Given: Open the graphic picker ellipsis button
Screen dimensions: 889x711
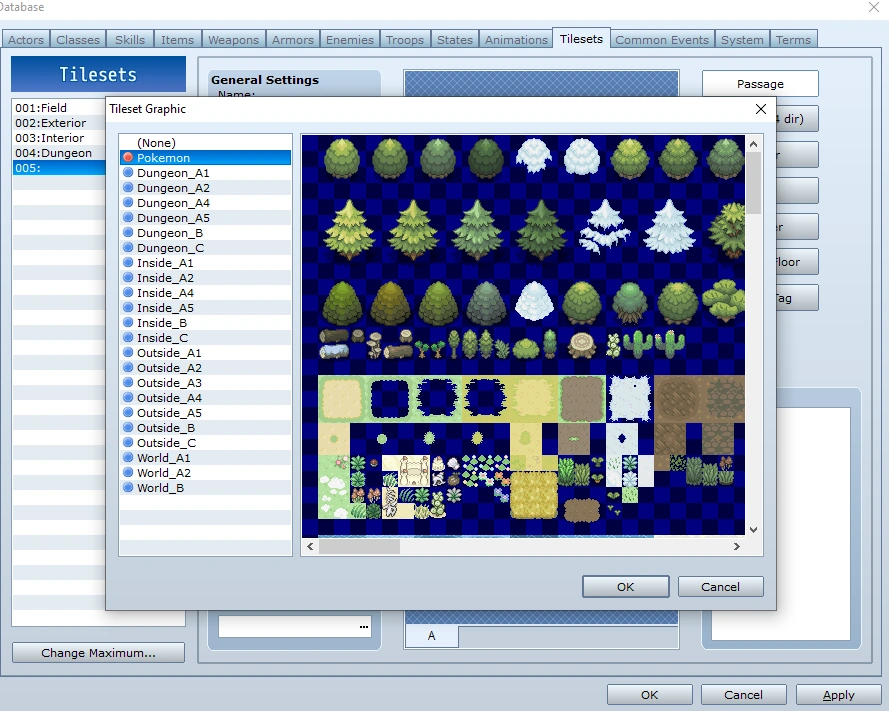Looking at the screenshot, I should click(363, 627).
